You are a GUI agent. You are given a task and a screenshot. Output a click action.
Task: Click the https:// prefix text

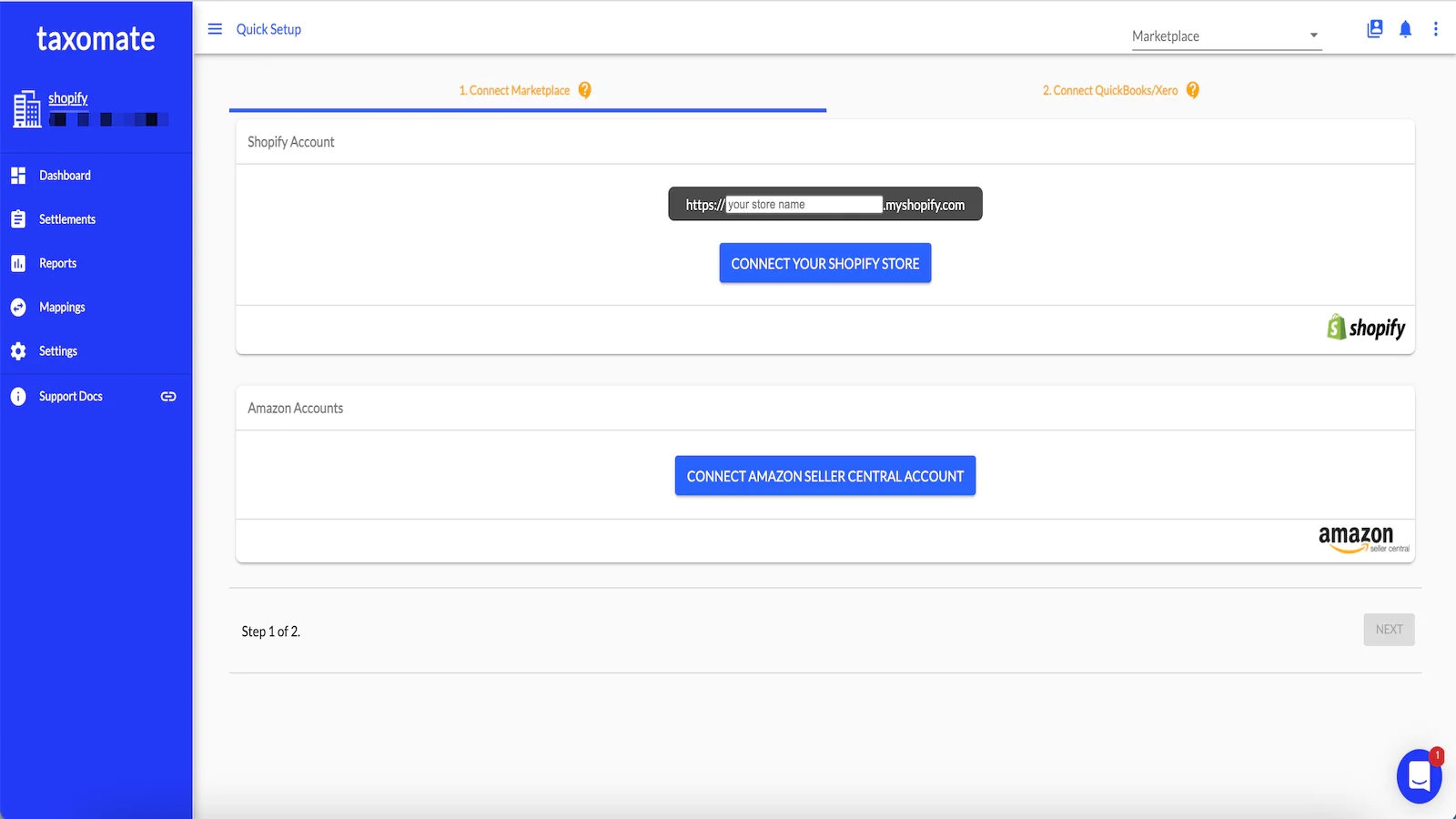coord(705,206)
